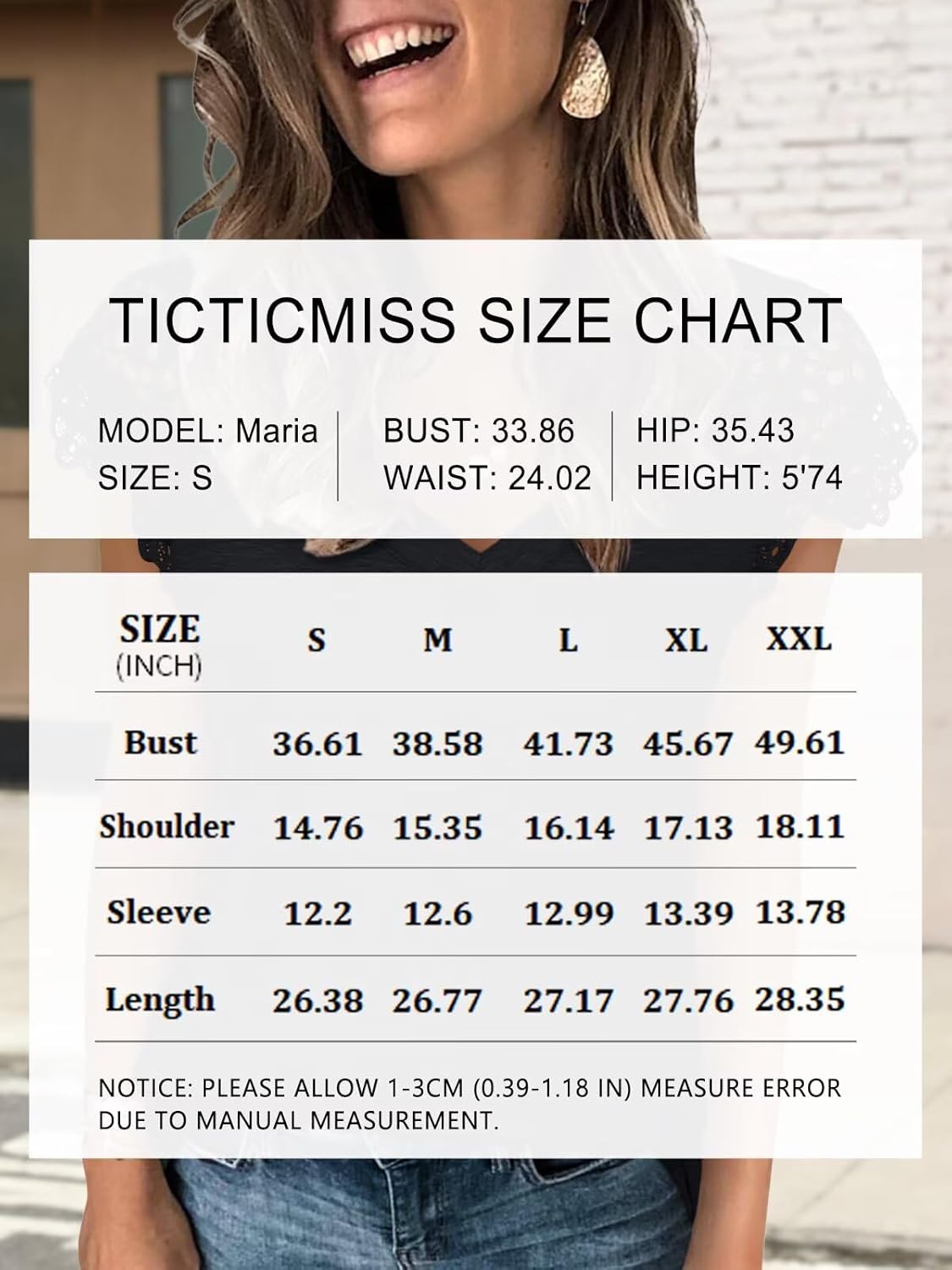Screen dimensions: 952x1270
Task: Click the WAIST: 24.02 model measurement
Action: coord(487,478)
